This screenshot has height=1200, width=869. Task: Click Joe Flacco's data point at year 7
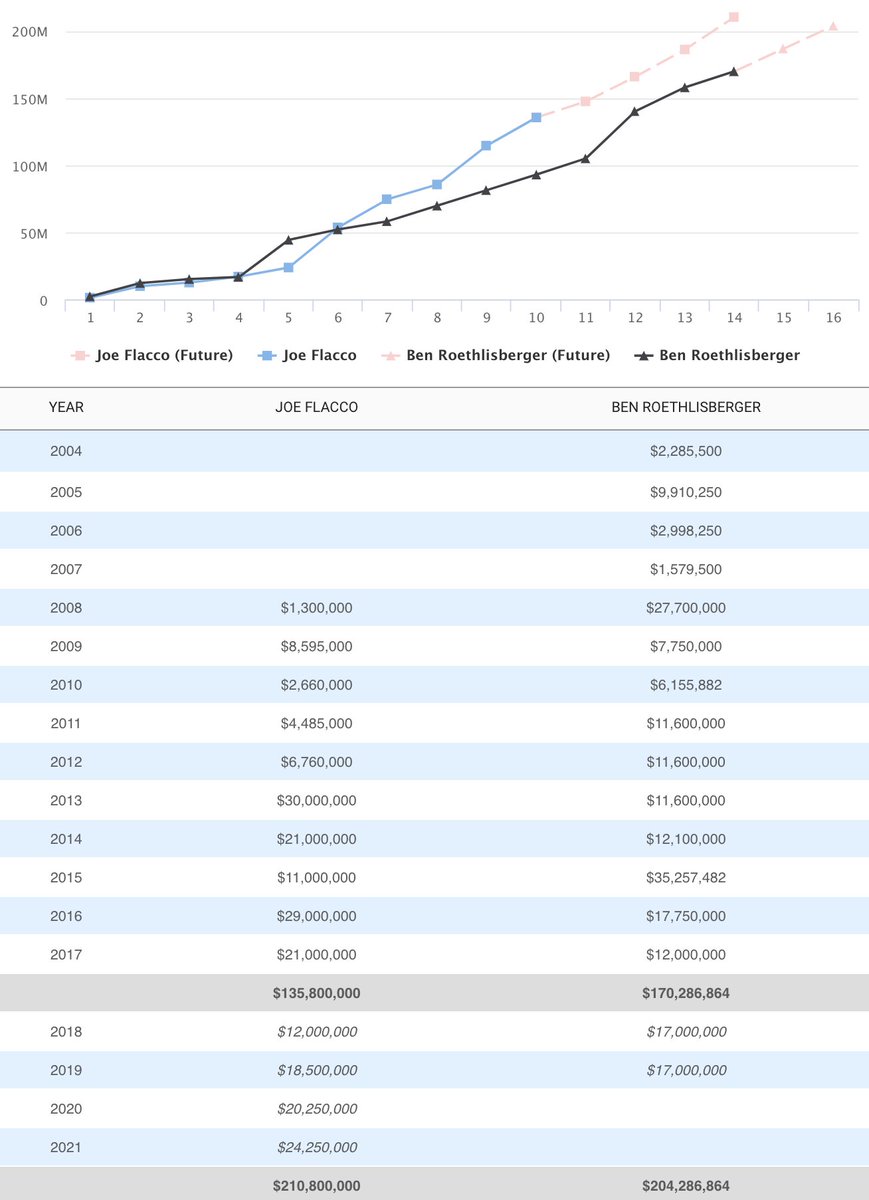point(387,200)
